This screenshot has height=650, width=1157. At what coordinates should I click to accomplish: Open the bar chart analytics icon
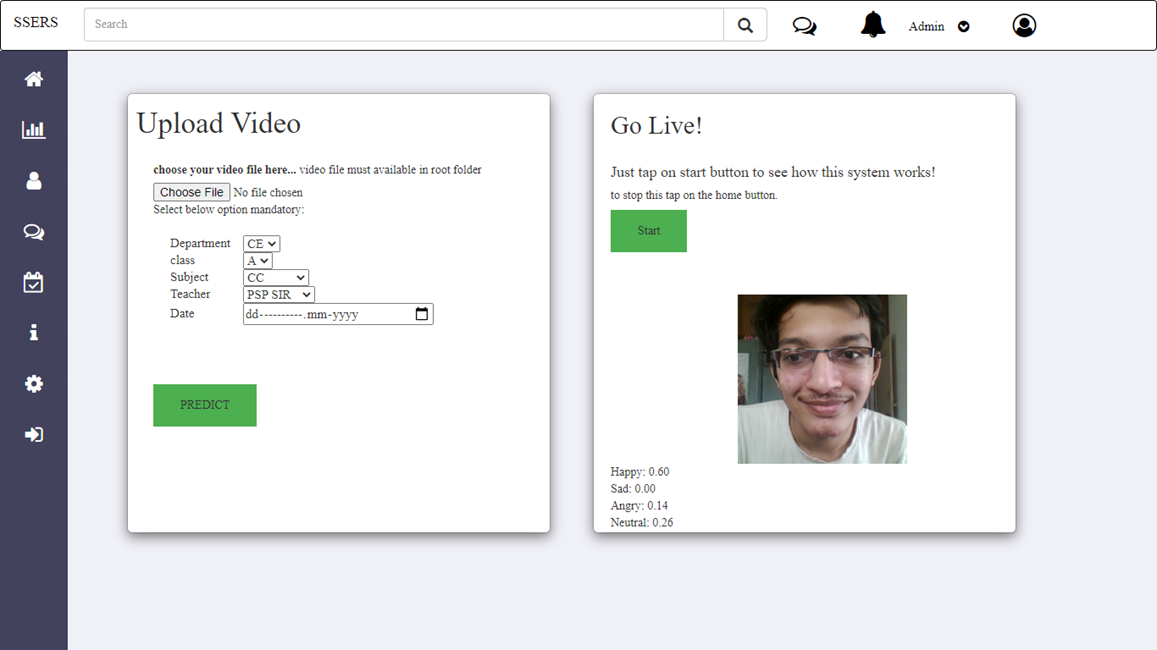pyautogui.click(x=33, y=130)
